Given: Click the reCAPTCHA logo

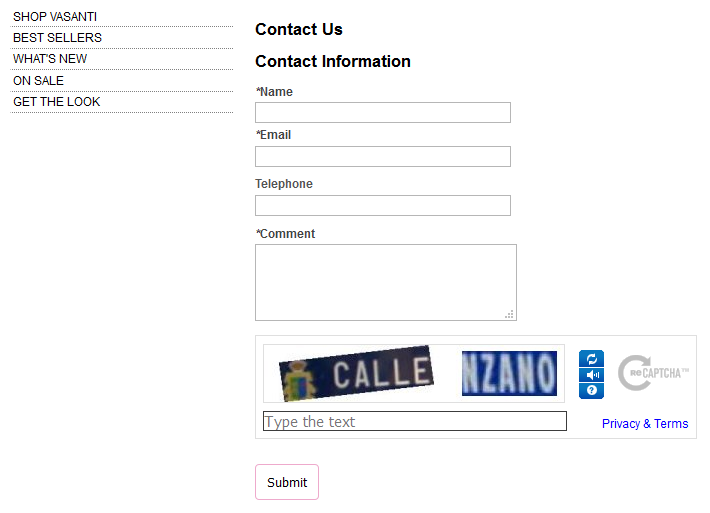Looking at the screenshot, I should 653,373.
